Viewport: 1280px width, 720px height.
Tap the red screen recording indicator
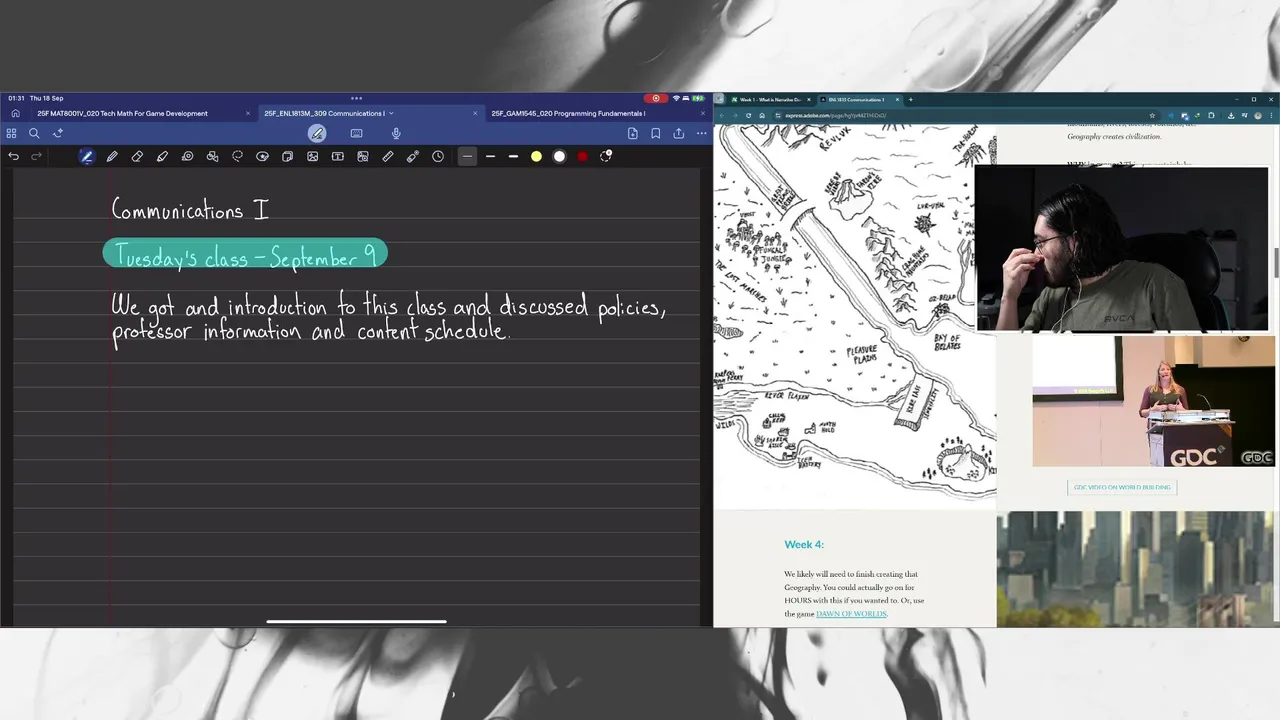tap(656, 98)
